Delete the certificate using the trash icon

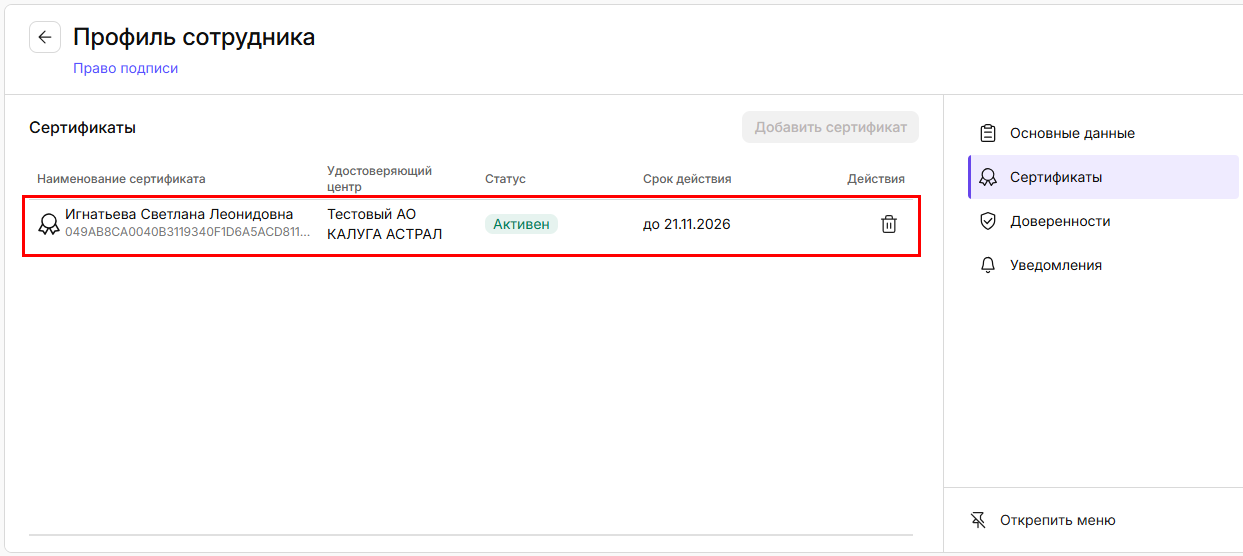888,224
